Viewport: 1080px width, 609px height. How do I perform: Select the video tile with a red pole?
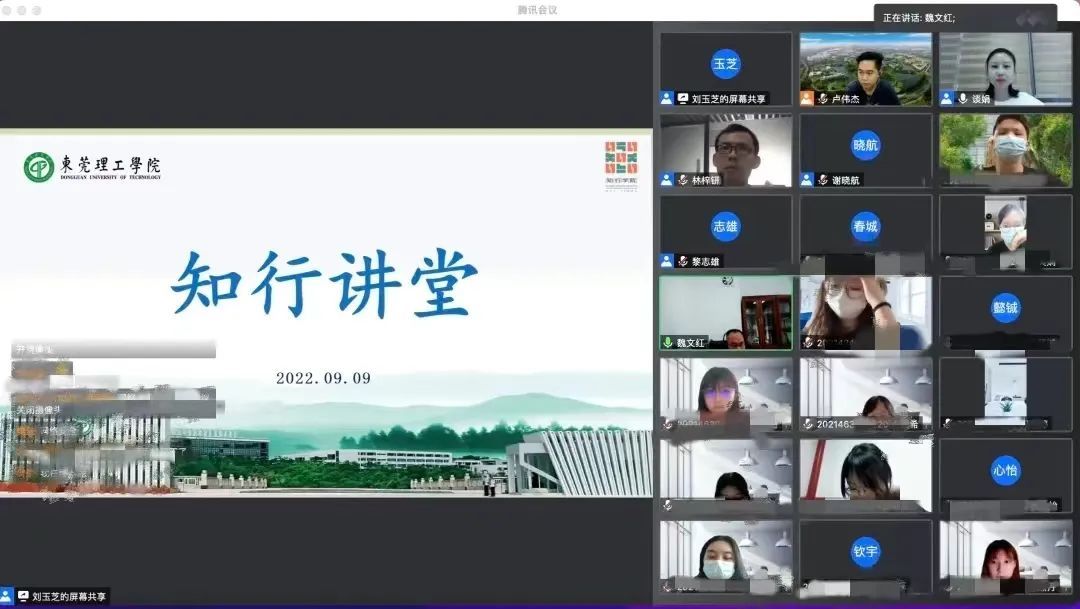(x=866, y=475)
